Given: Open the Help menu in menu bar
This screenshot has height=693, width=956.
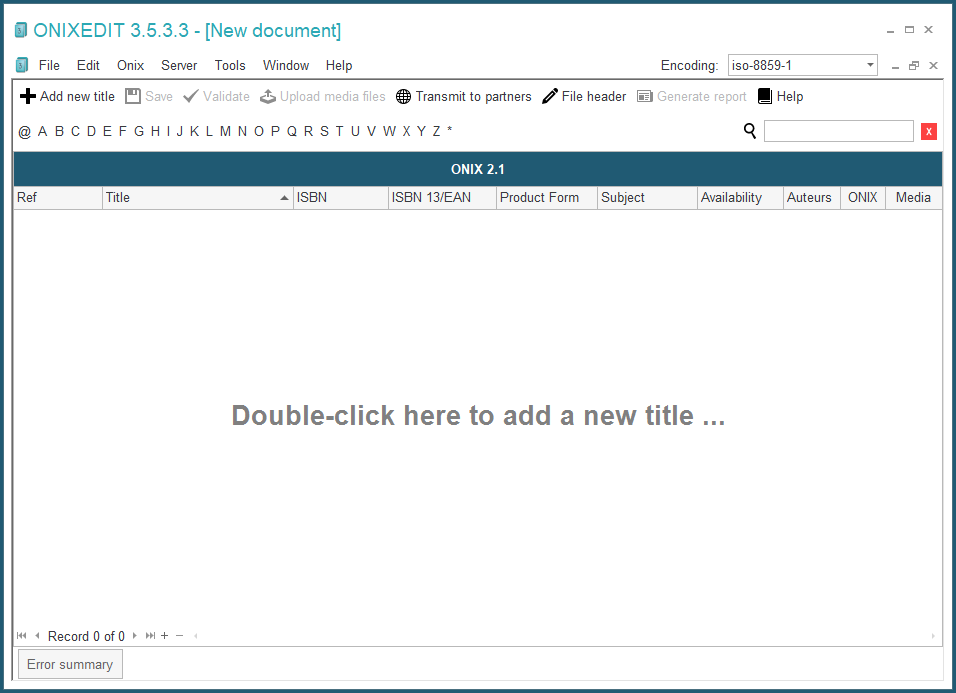Looking at the screenshot, I should 339,65.
